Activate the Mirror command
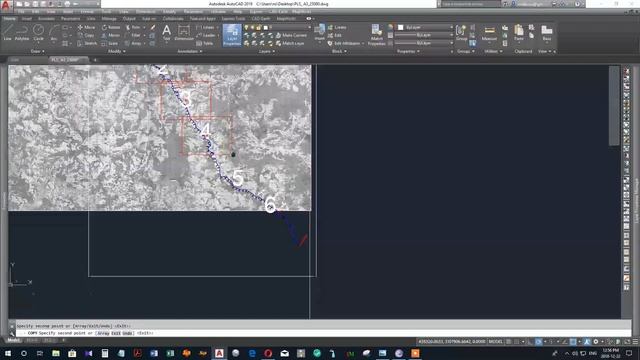640x360 pixels. (111, 36)
